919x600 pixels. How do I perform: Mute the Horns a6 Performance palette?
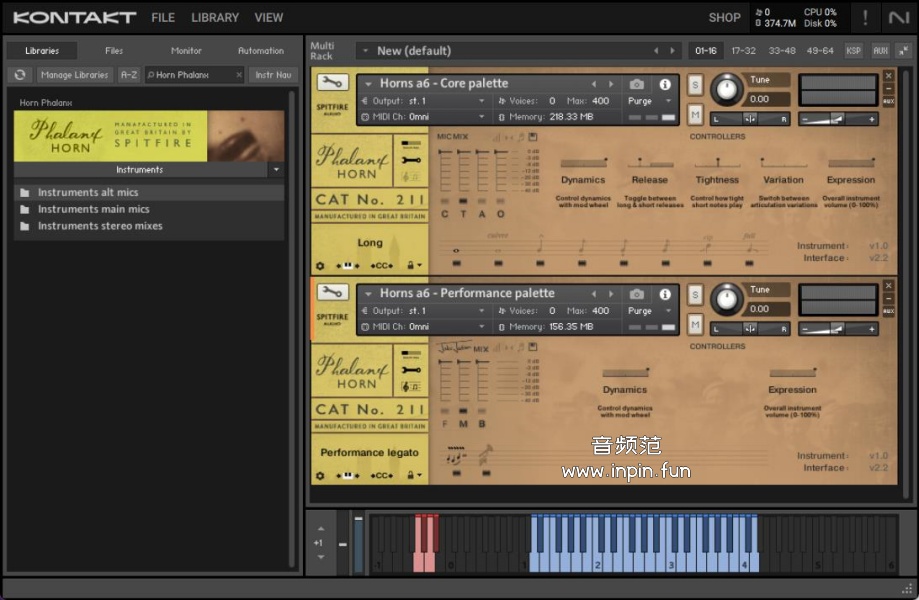(x=695, y=324)
